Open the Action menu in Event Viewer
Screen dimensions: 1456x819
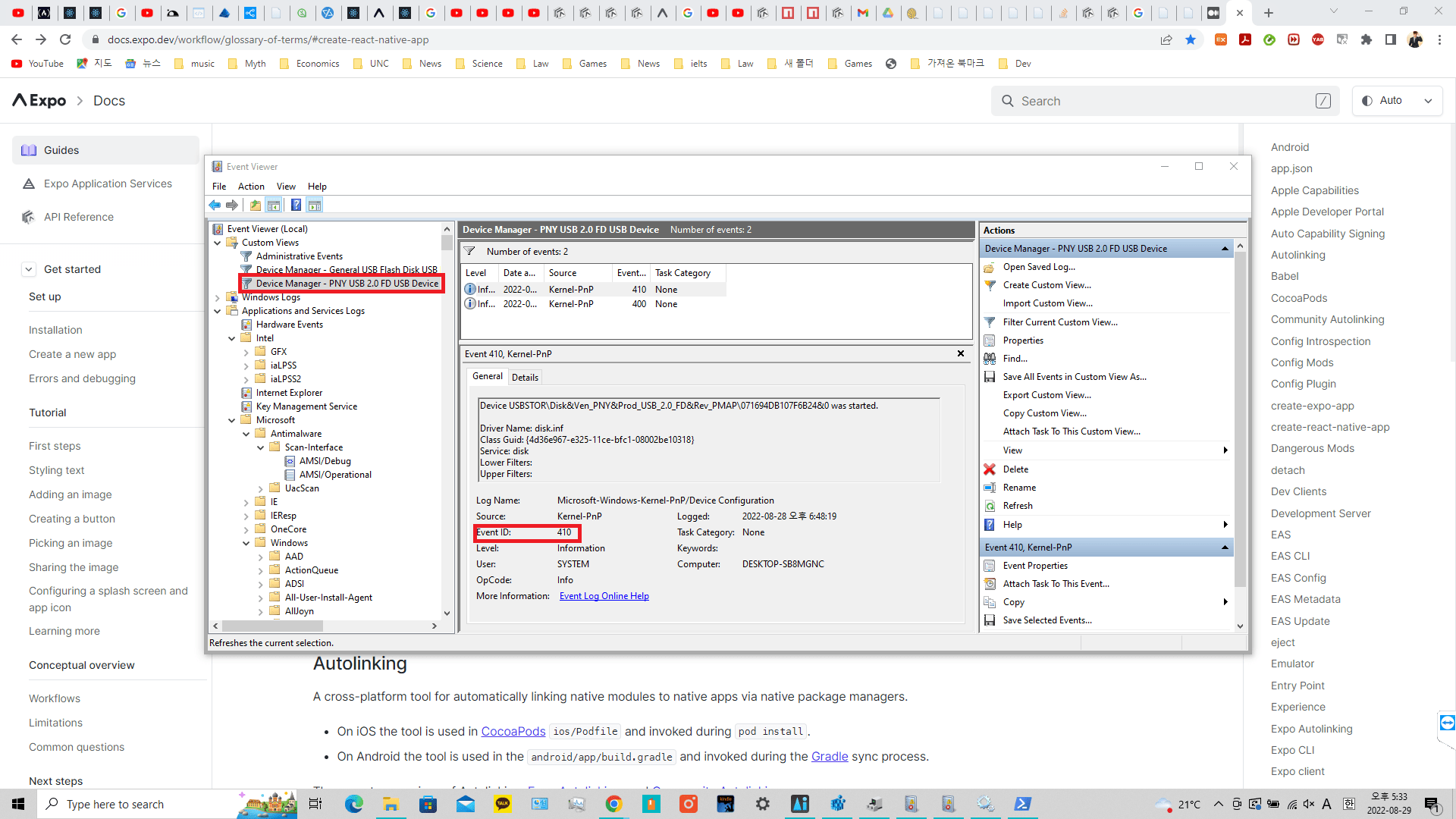(x=251, y=187)
